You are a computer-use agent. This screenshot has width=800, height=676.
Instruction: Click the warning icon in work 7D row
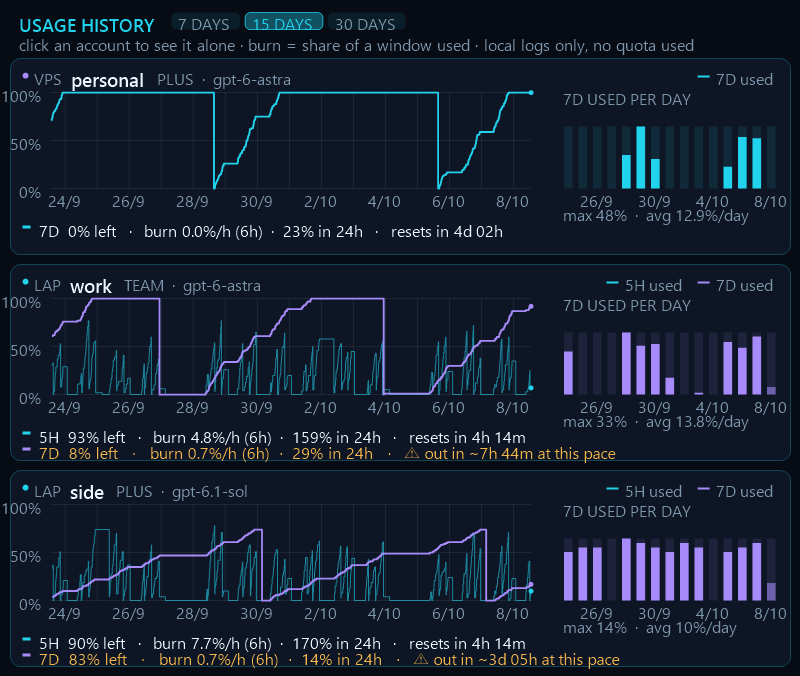(x=412, y=453)
